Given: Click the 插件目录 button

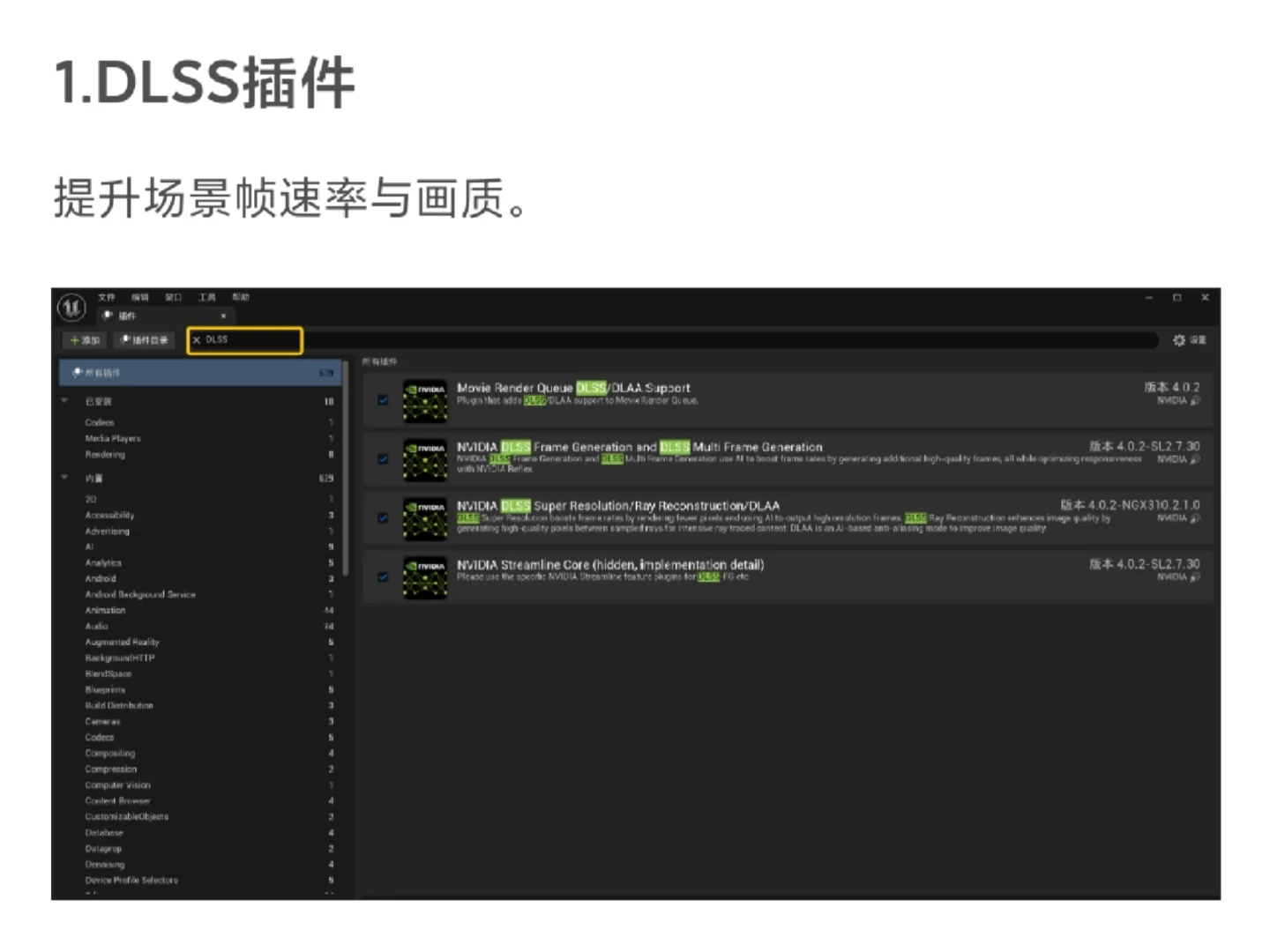Looking at the screenshot, I should [x=144, y=339].
